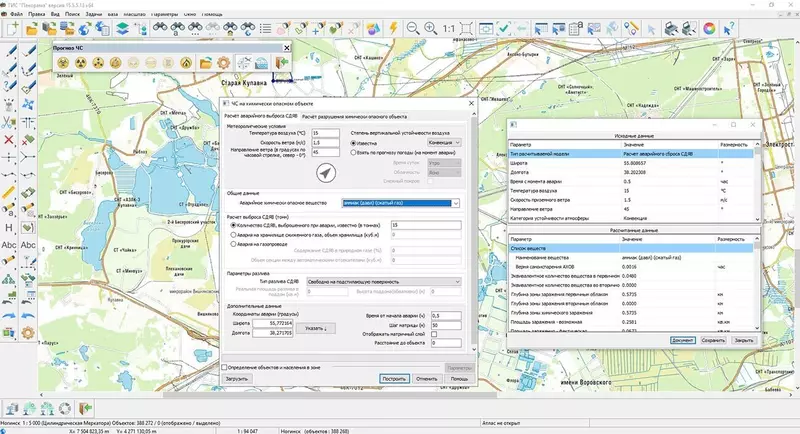Select Взять по прогнозу погоды radio option

point(353,152)
